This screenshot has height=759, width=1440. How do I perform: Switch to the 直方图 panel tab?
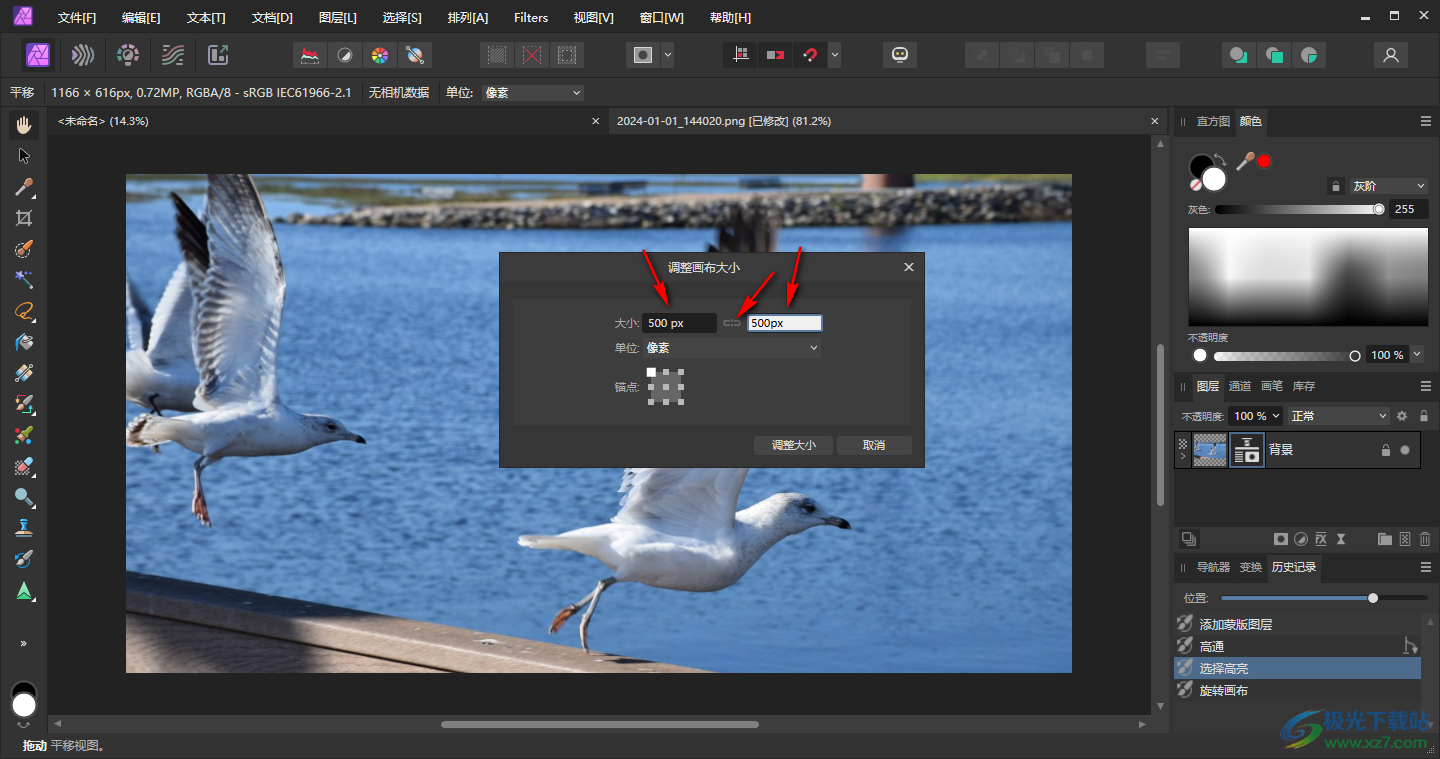point(1213,121)
